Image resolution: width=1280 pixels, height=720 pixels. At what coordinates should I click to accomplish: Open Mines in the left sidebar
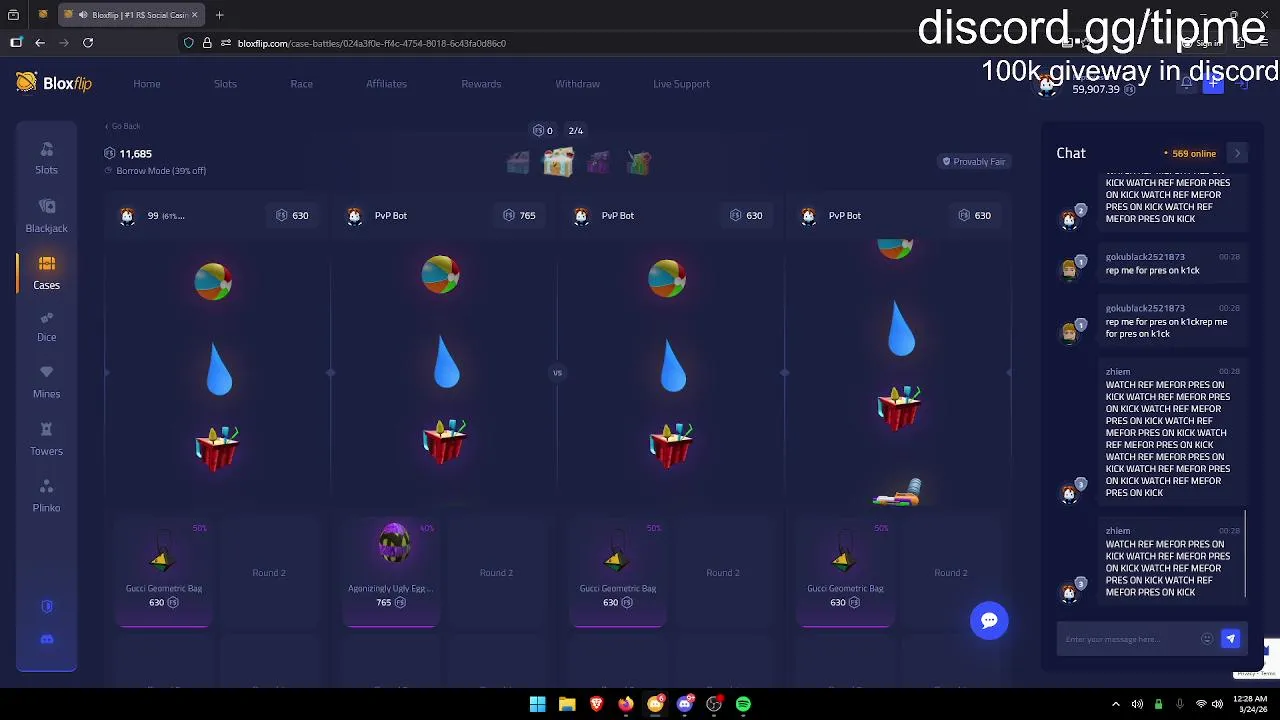click(46, 382)
